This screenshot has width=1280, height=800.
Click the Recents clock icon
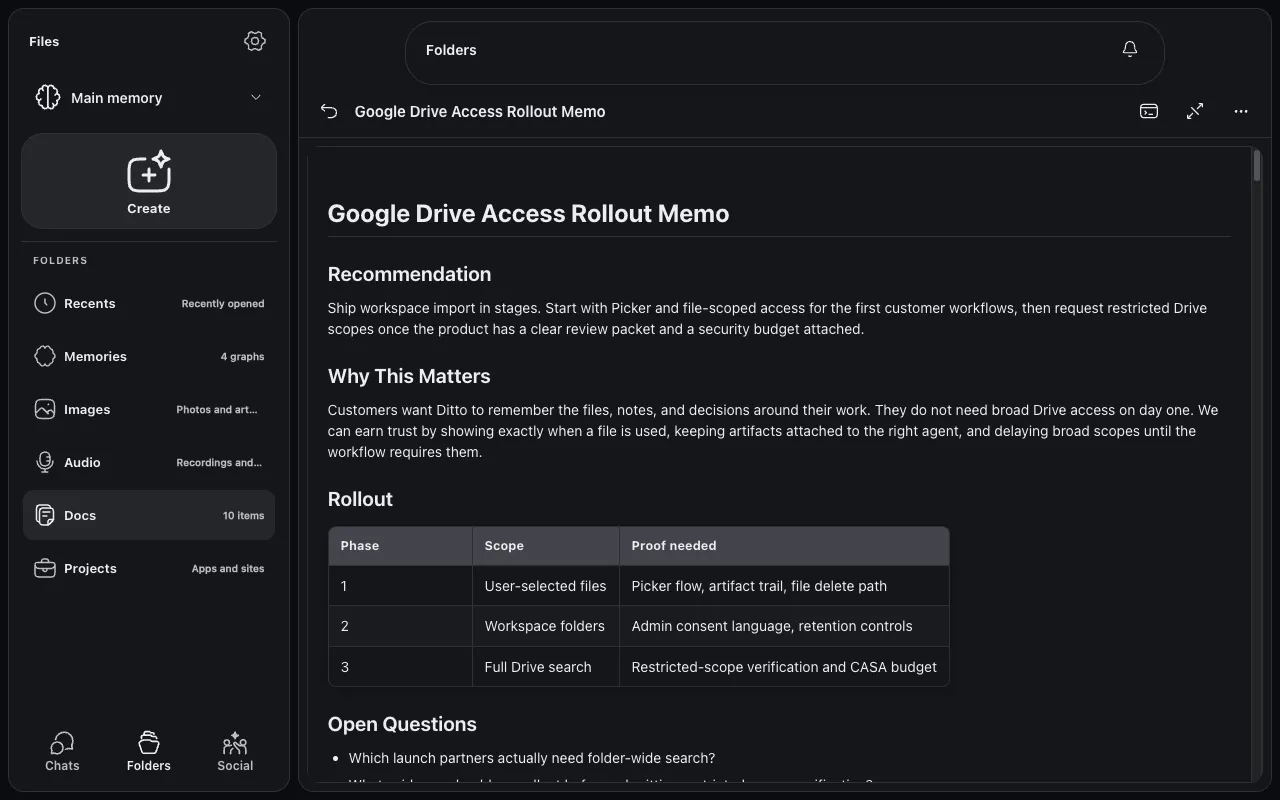coord(45,303)
